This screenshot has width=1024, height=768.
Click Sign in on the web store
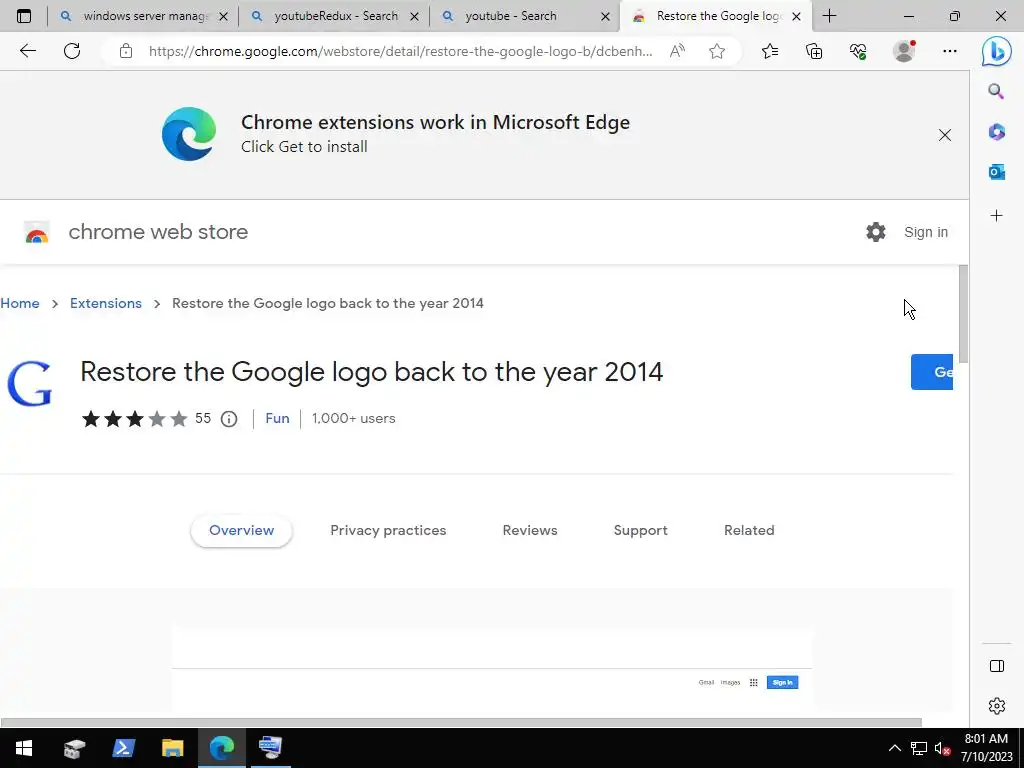(x=925, y=232)
